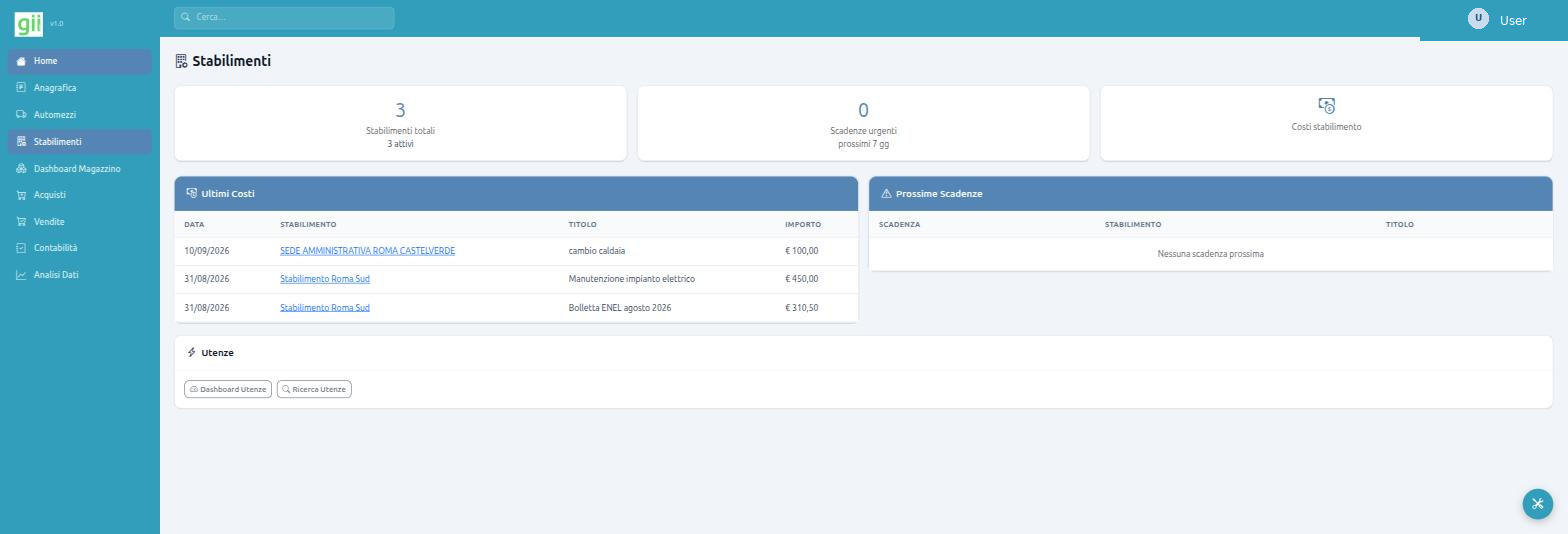
Task: Click the Acquisti cart icon
Action: (21, 195)
